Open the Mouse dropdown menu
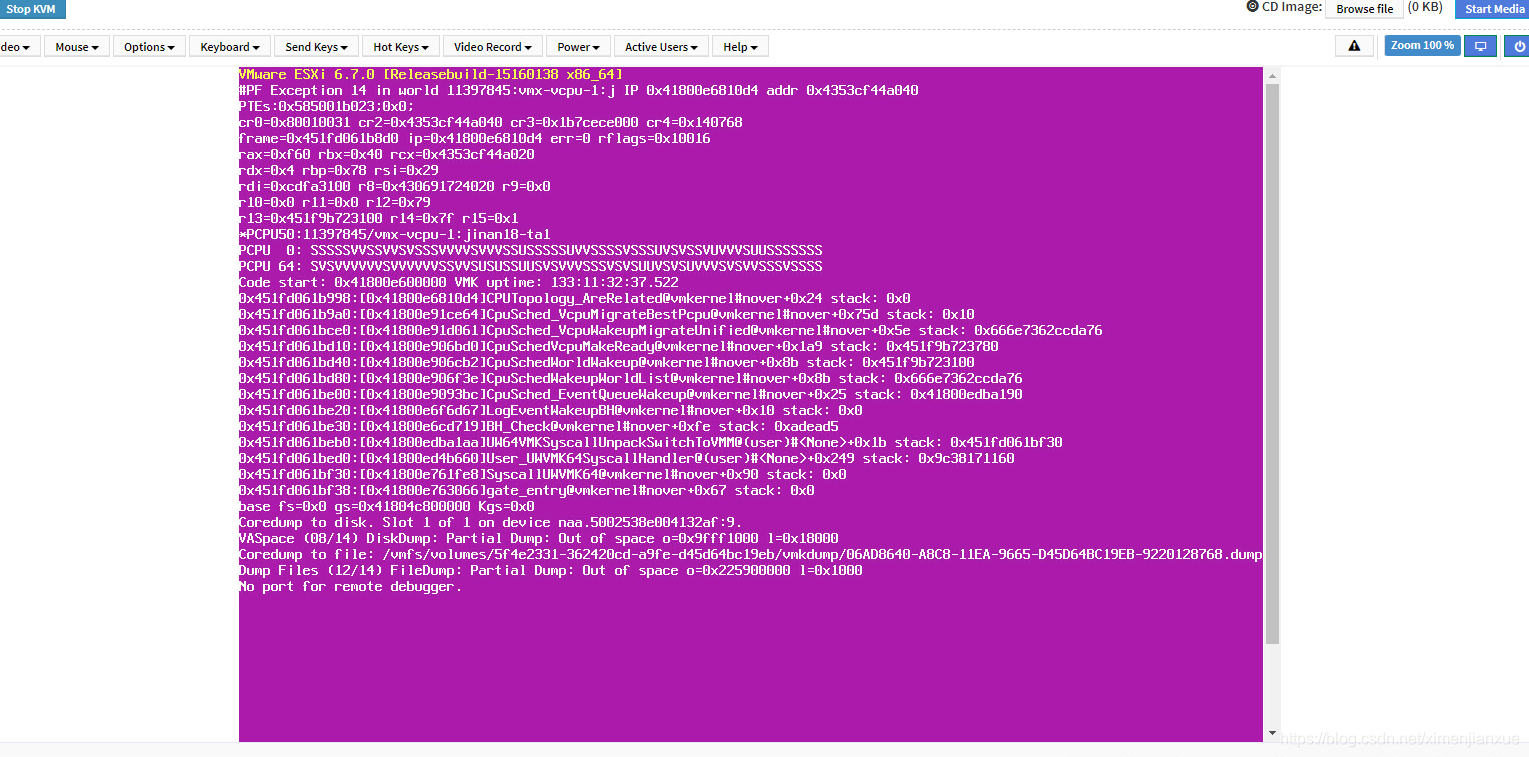 pyautogui.click(x=77, y=47)
